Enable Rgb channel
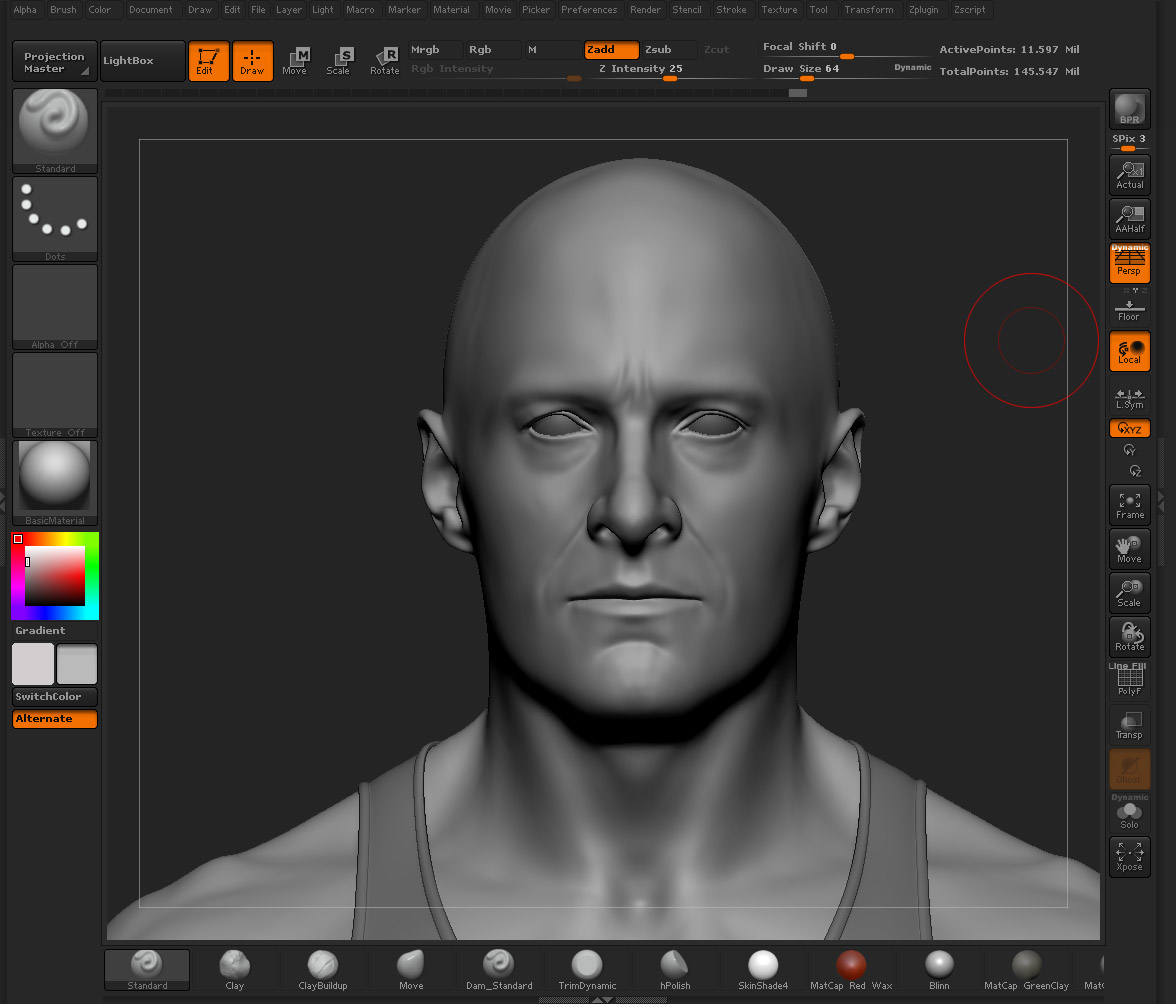The height and width of the screenshot is (1004, 1176). pyautogui.click(x=494, y=49)
